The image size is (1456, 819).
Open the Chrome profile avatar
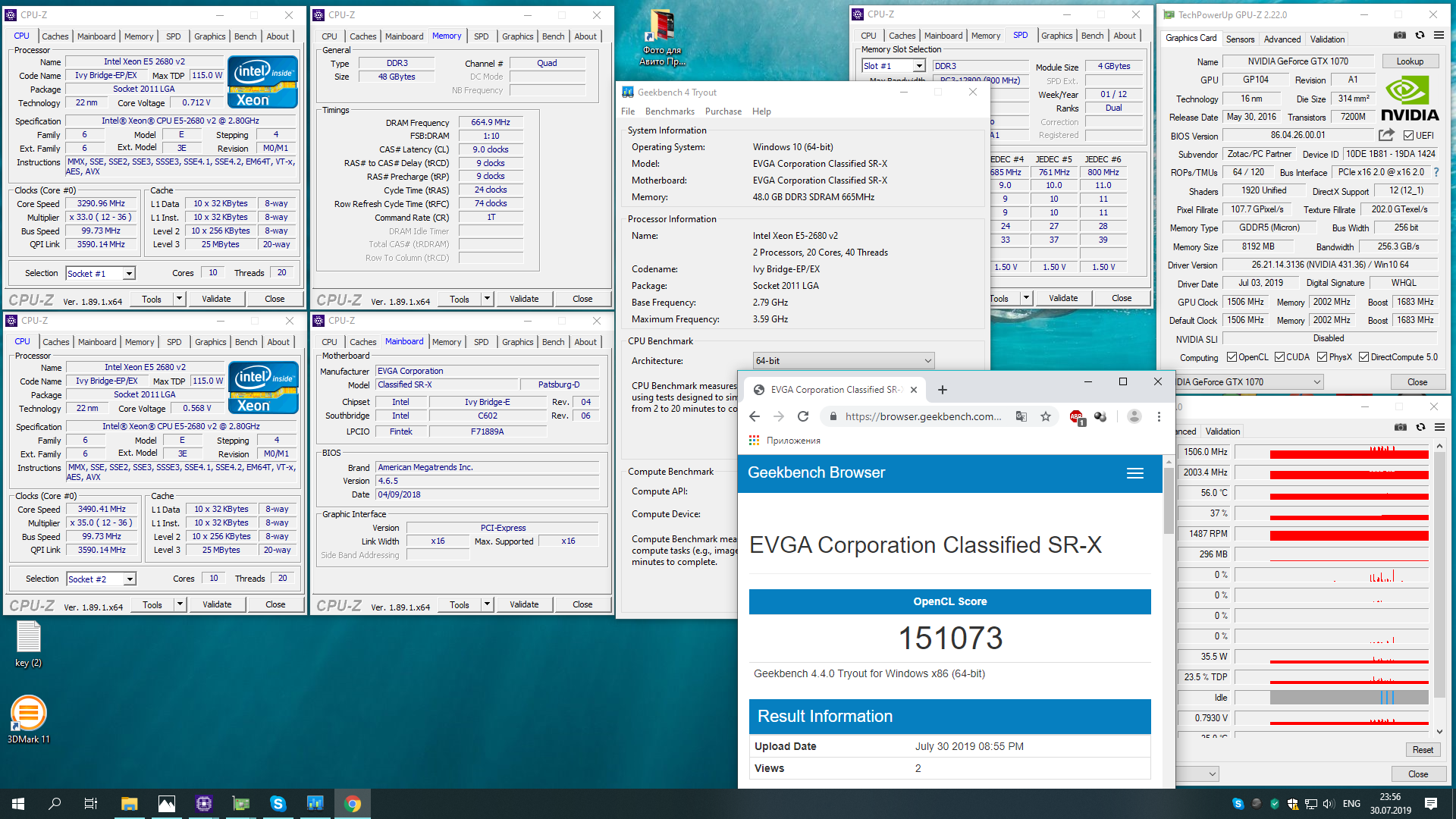pos(1134,416)
